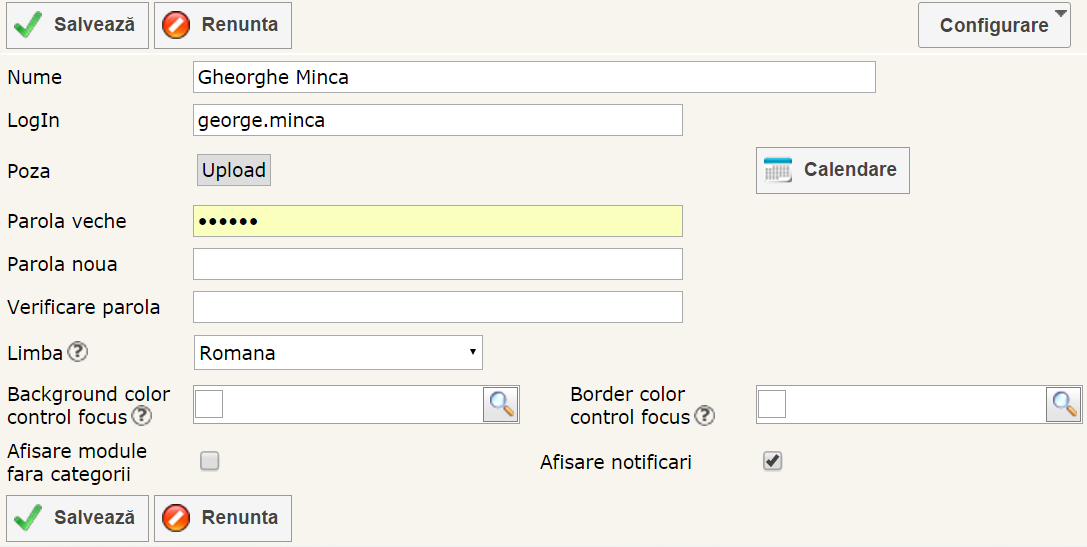Click the bottom Salvează button

pyautogui.click(x=77, y=517)
